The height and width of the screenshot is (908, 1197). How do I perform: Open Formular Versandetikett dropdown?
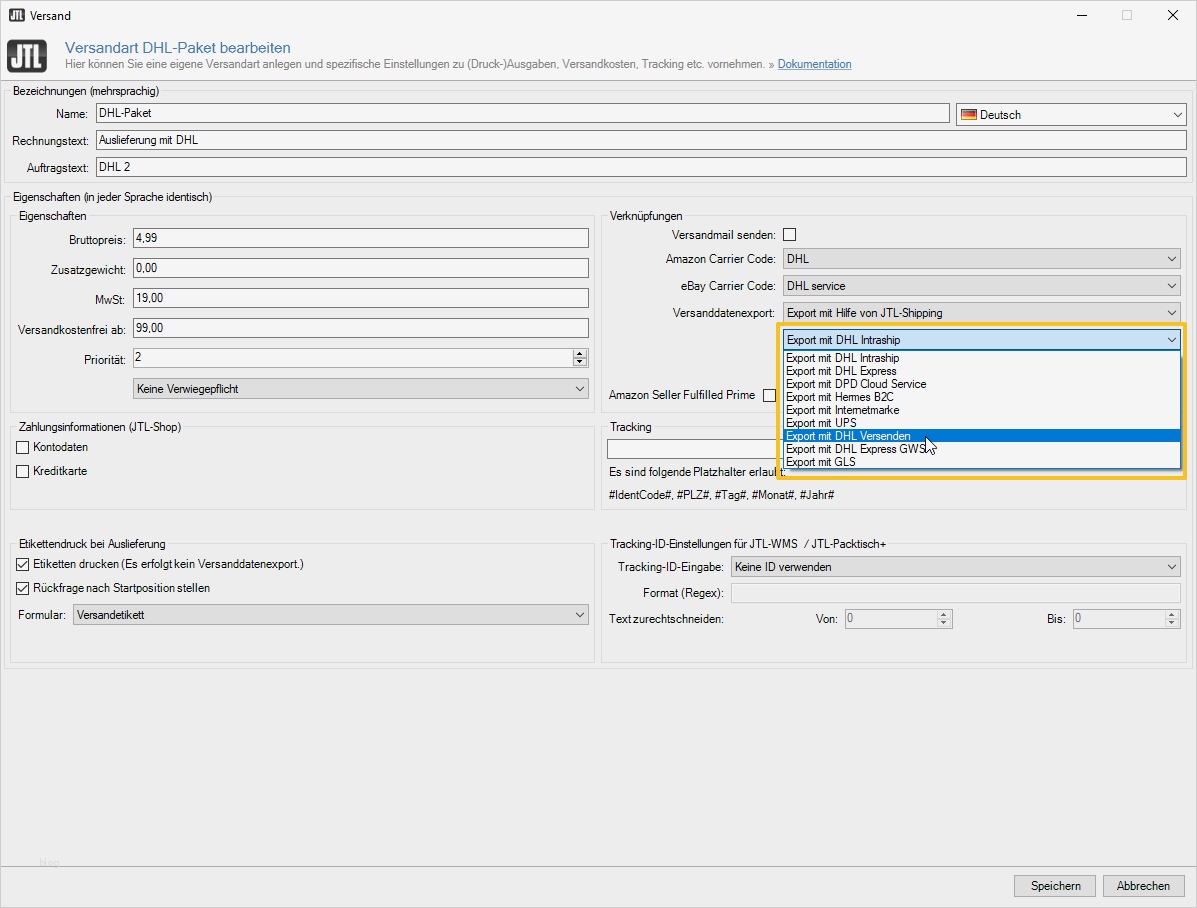click(x=330, y=615)
